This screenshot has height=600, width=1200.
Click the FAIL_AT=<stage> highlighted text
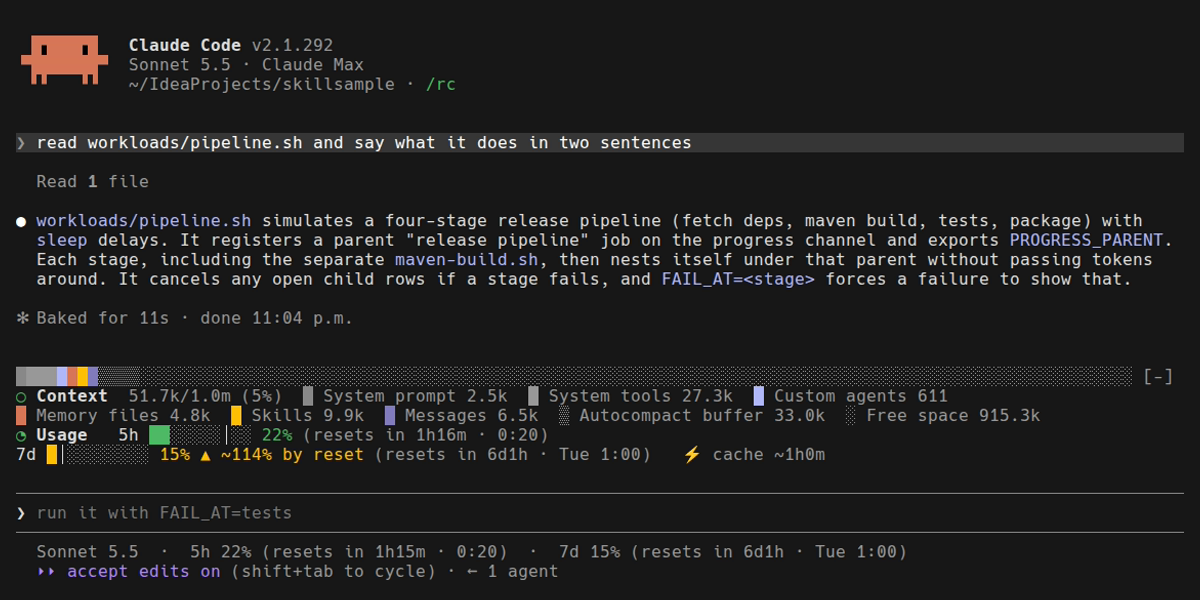click(738, 279)
